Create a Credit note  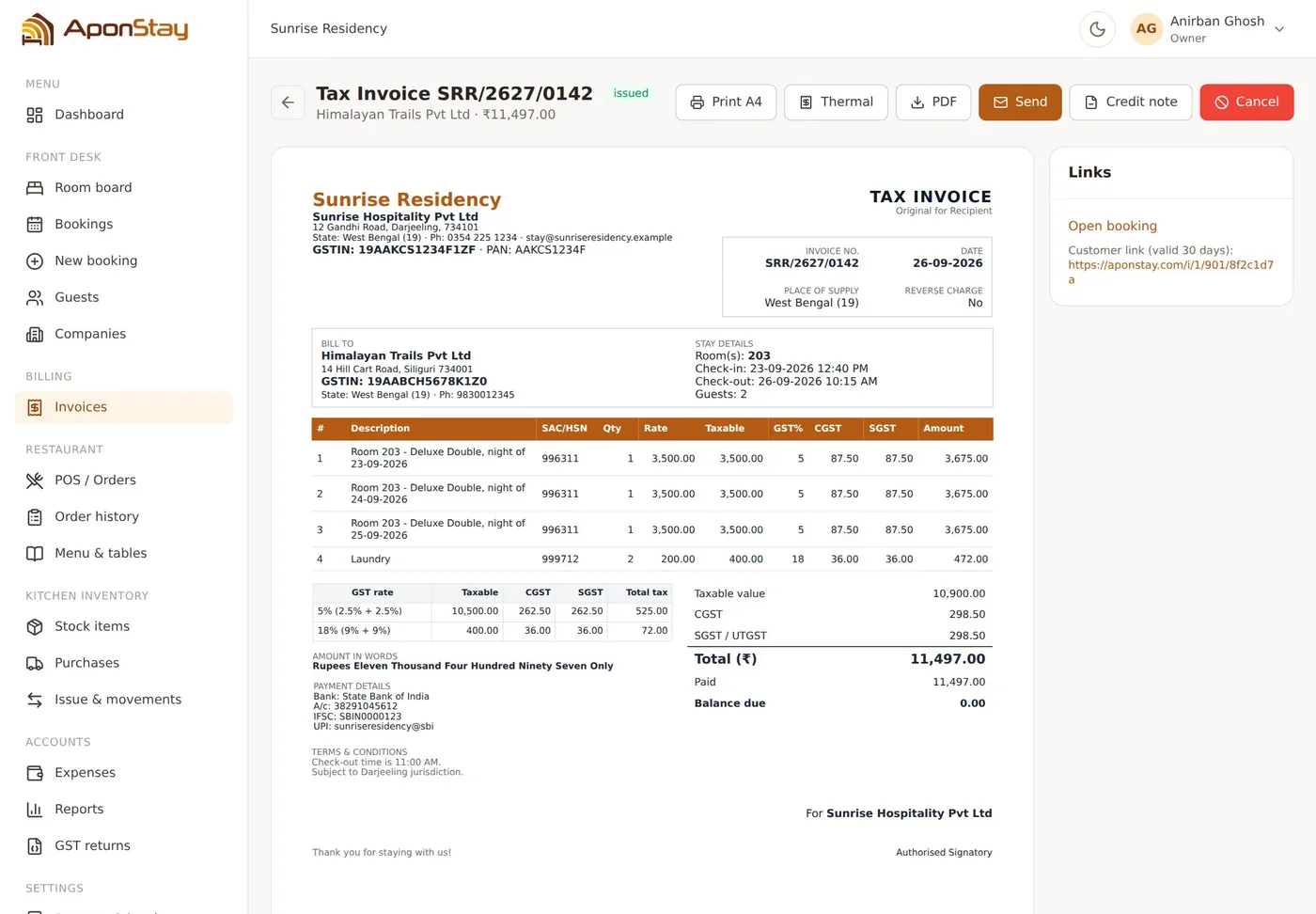tap(1131, 102)
